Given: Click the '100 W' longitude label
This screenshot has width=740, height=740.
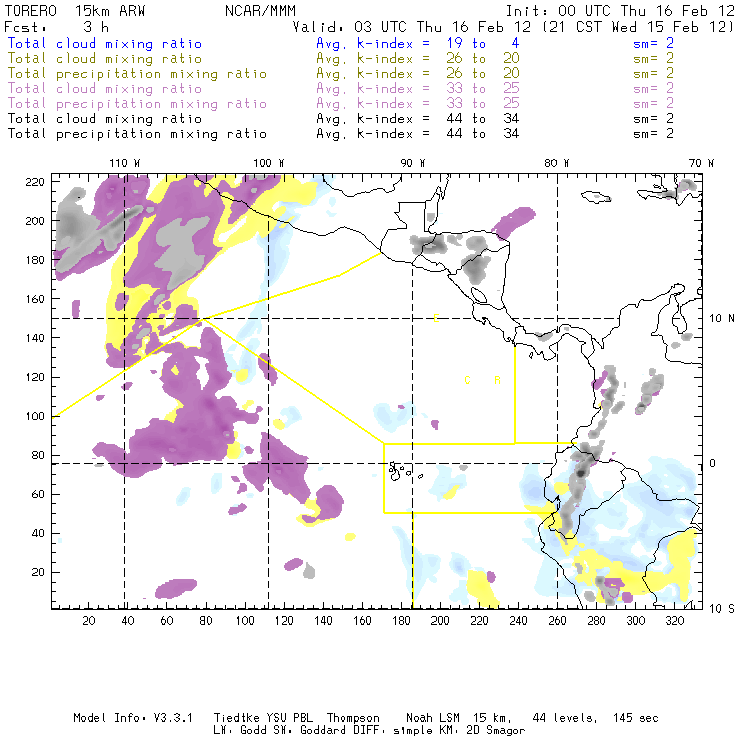Looking at the screenshot, I should [269, 163].
